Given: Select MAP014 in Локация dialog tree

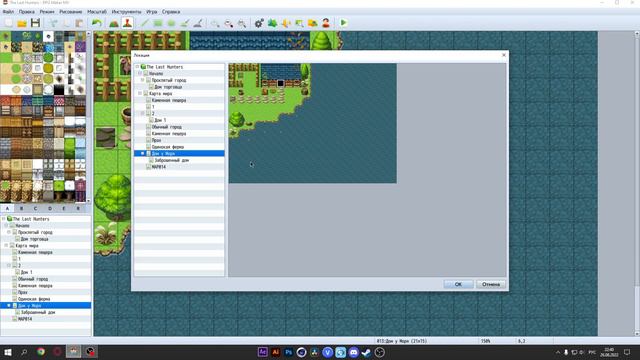Looking at the screenshot, I should (159, 167).
